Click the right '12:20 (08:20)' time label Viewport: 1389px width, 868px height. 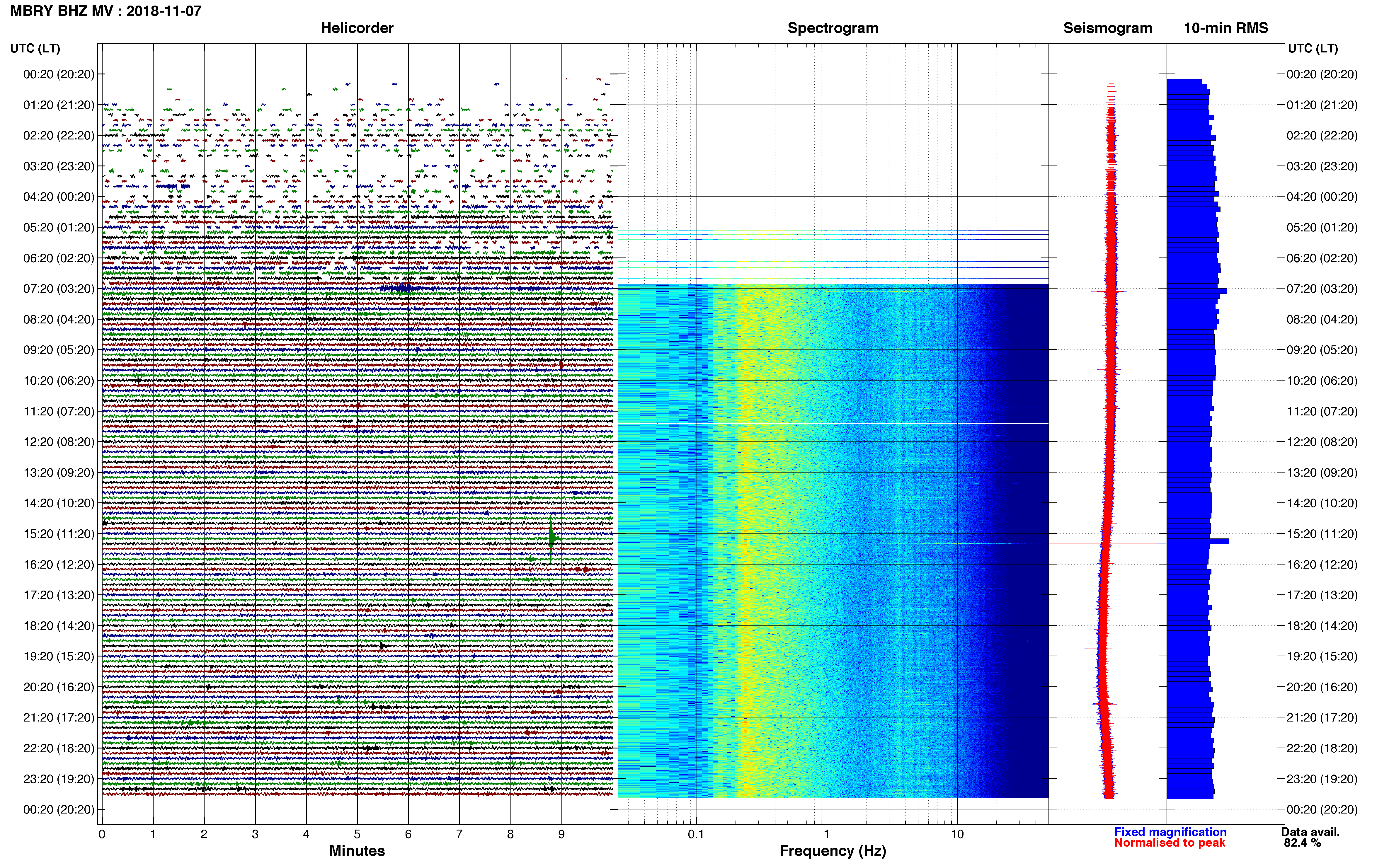pyautogui.click(x=1322, y=442)
